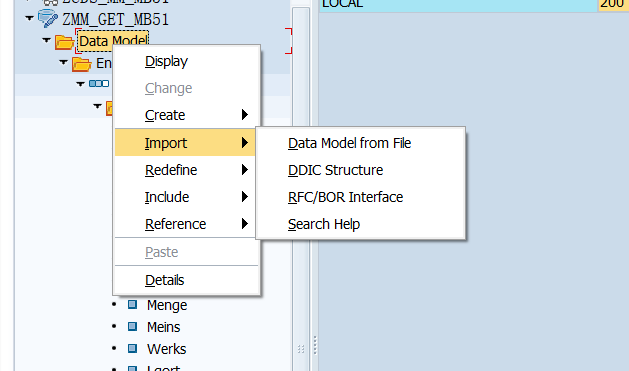Open the Include submenu

tap(187, 197)
